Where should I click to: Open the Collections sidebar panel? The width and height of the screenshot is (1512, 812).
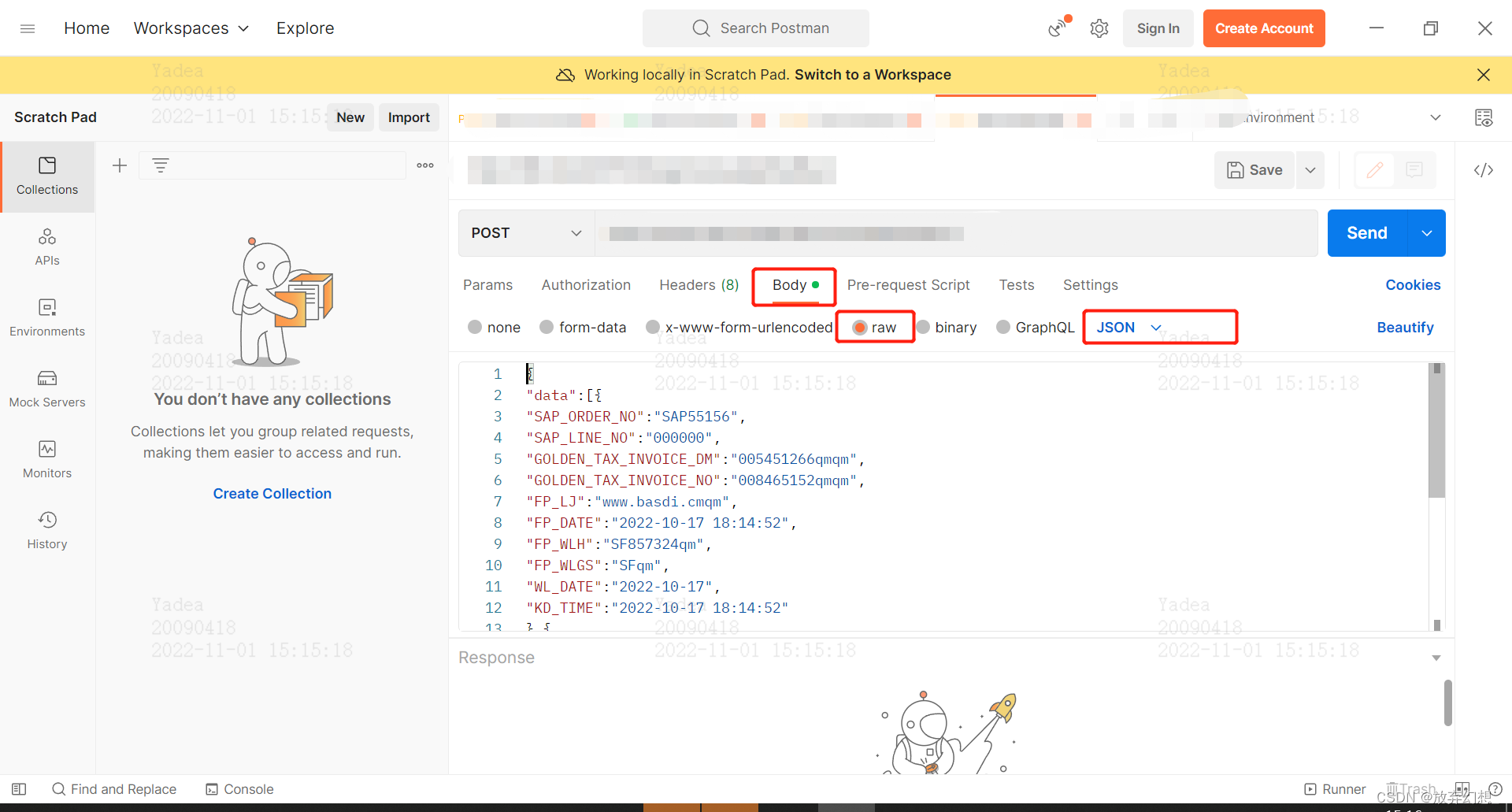tap(47, 176)
